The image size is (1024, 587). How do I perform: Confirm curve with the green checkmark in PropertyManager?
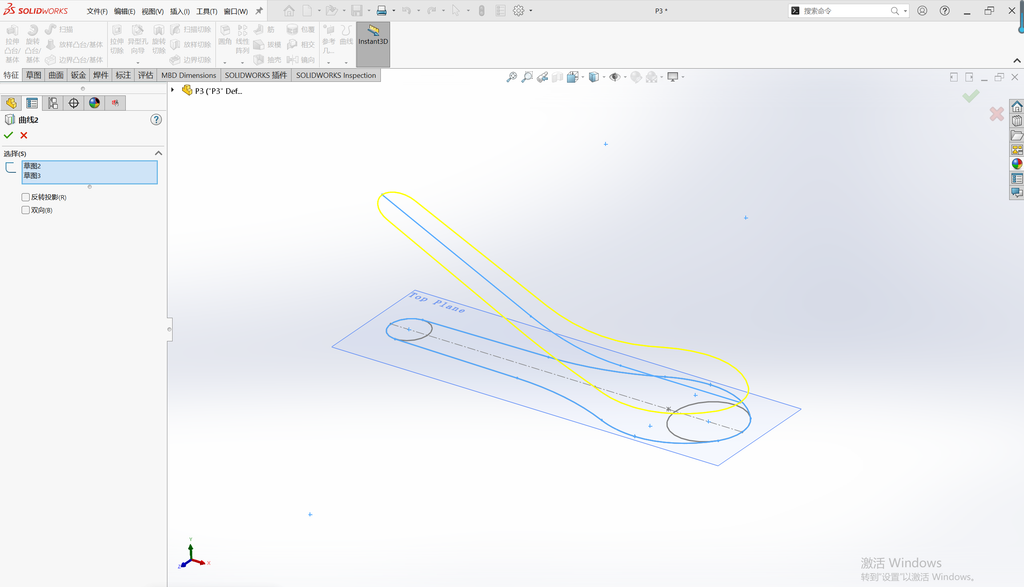(x=8, y=135)
